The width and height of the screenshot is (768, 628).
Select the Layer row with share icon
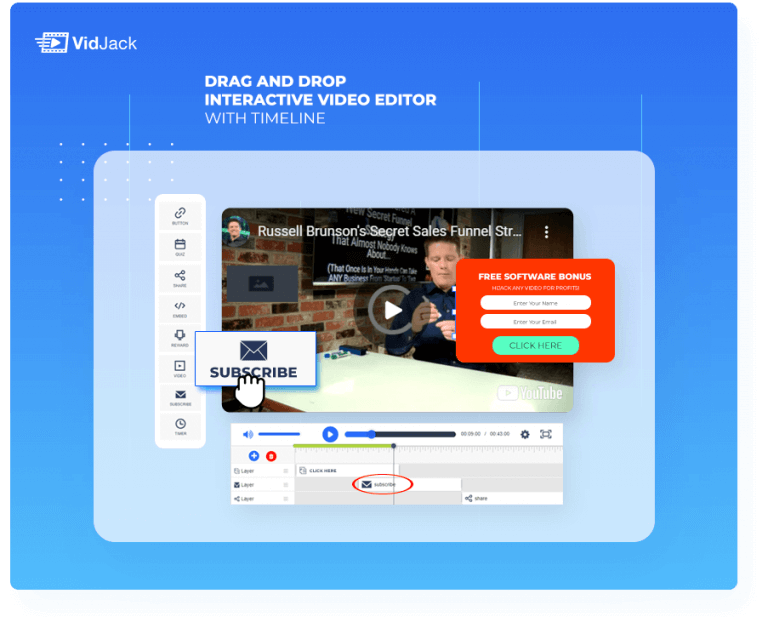tap(261, 499)
